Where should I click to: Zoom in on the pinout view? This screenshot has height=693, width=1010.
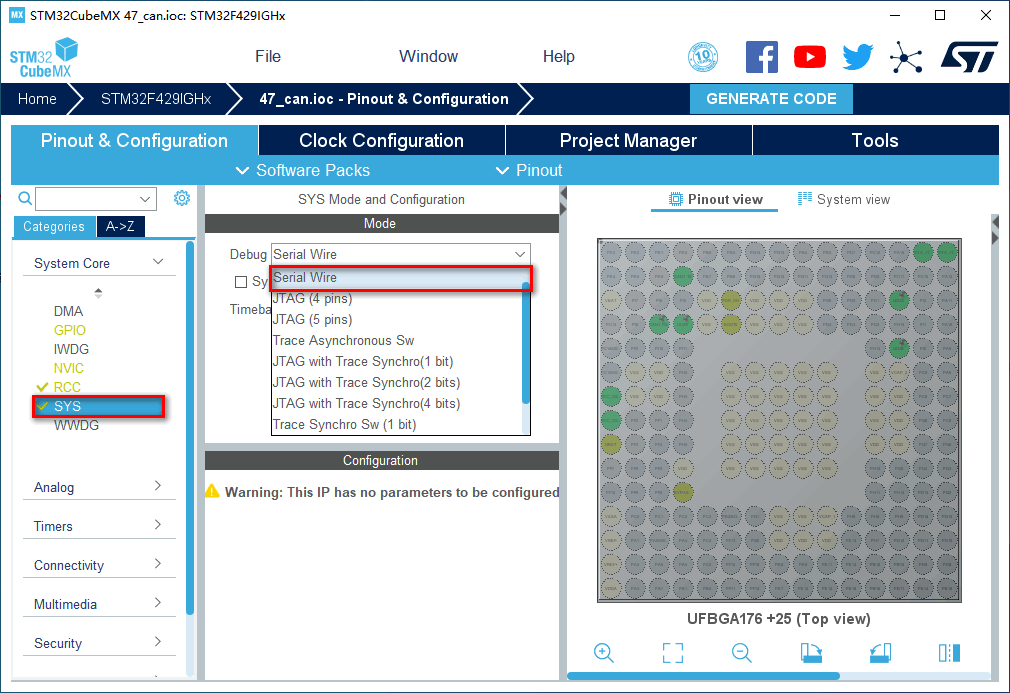point(604,653)
